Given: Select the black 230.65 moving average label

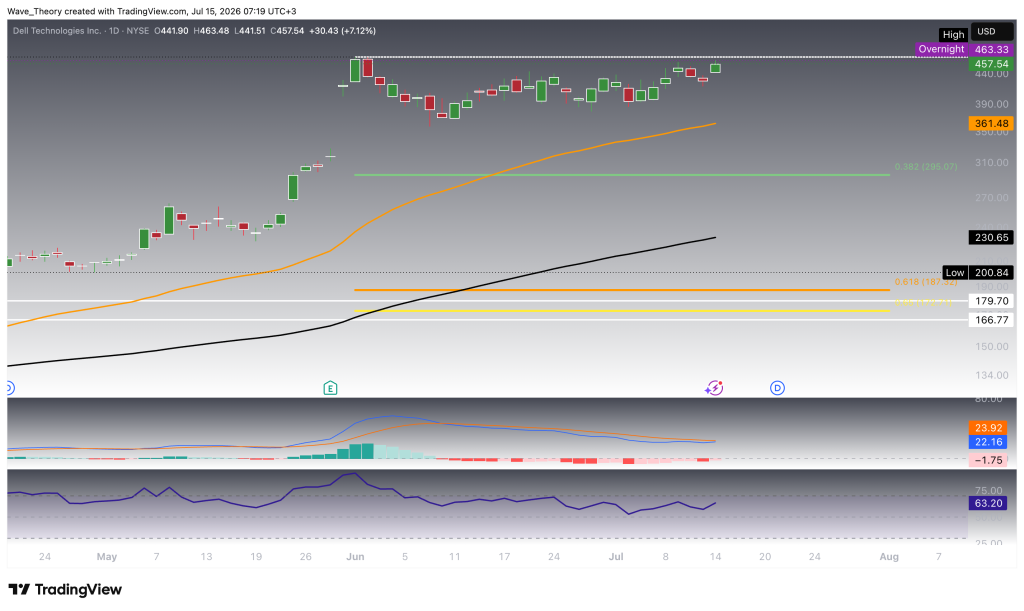Looking at the screenshot, I should pyautogui.click(x=991, y=238).
